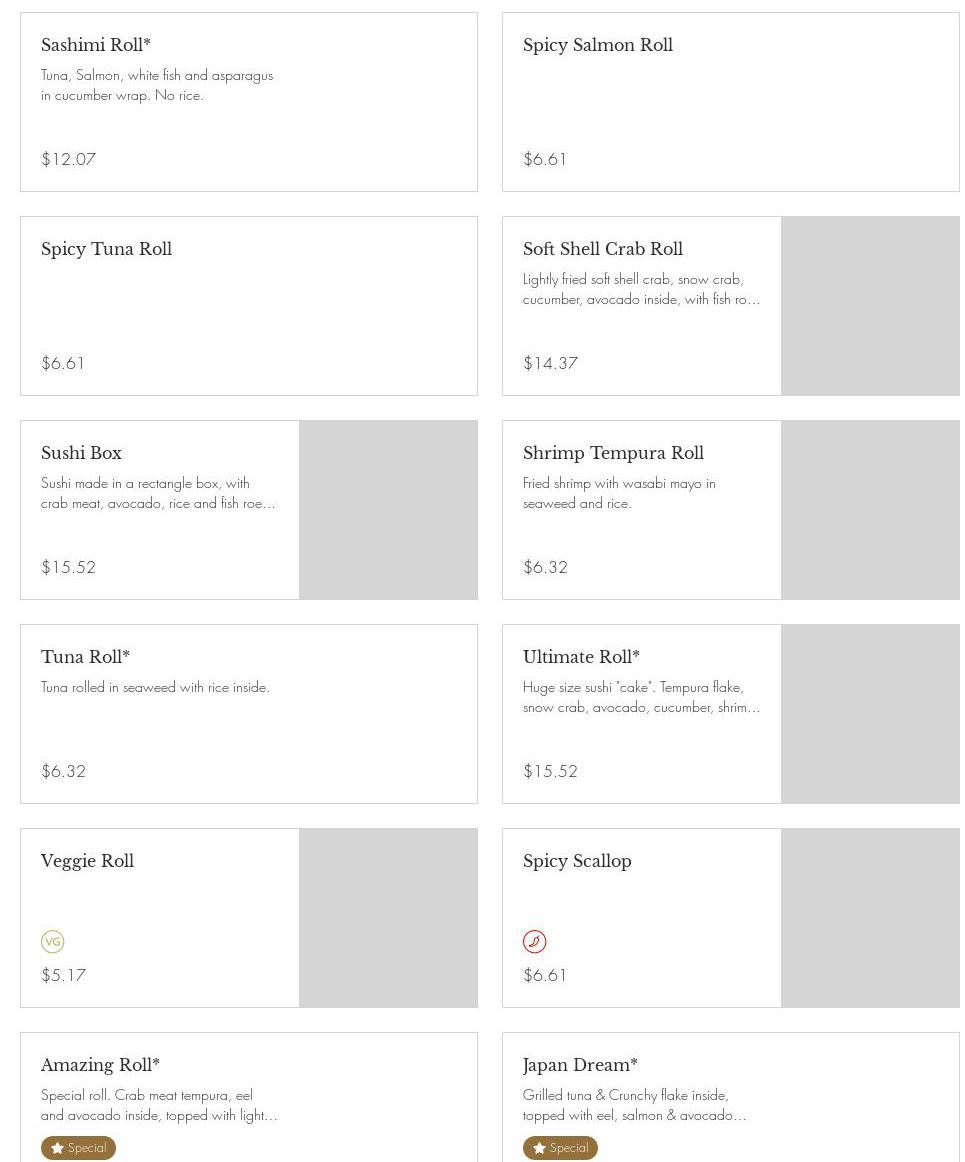Select the Spicy Scallop image placeholder
The height and width of the screenshot is (1162, 965).
pos(870,918)
